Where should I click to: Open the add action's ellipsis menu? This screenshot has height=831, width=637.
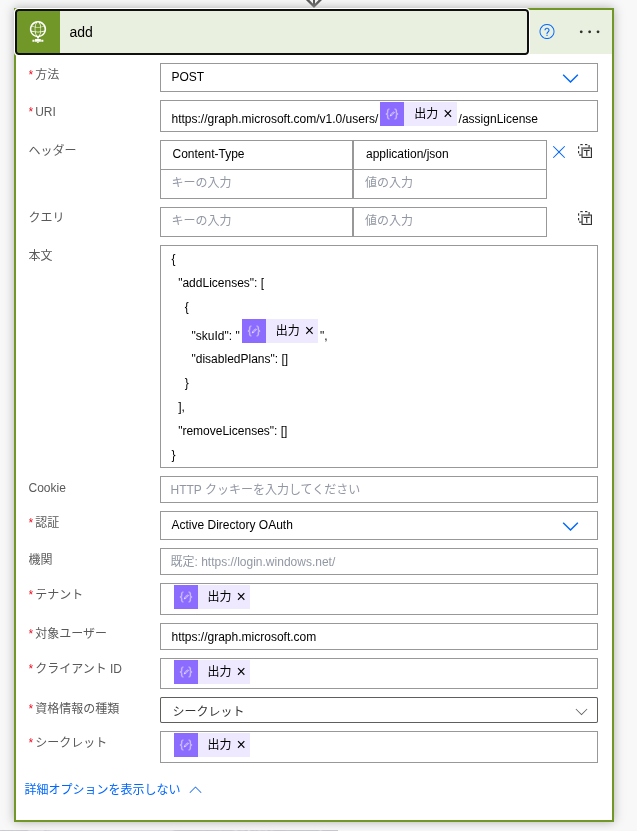tap(589, 32)
